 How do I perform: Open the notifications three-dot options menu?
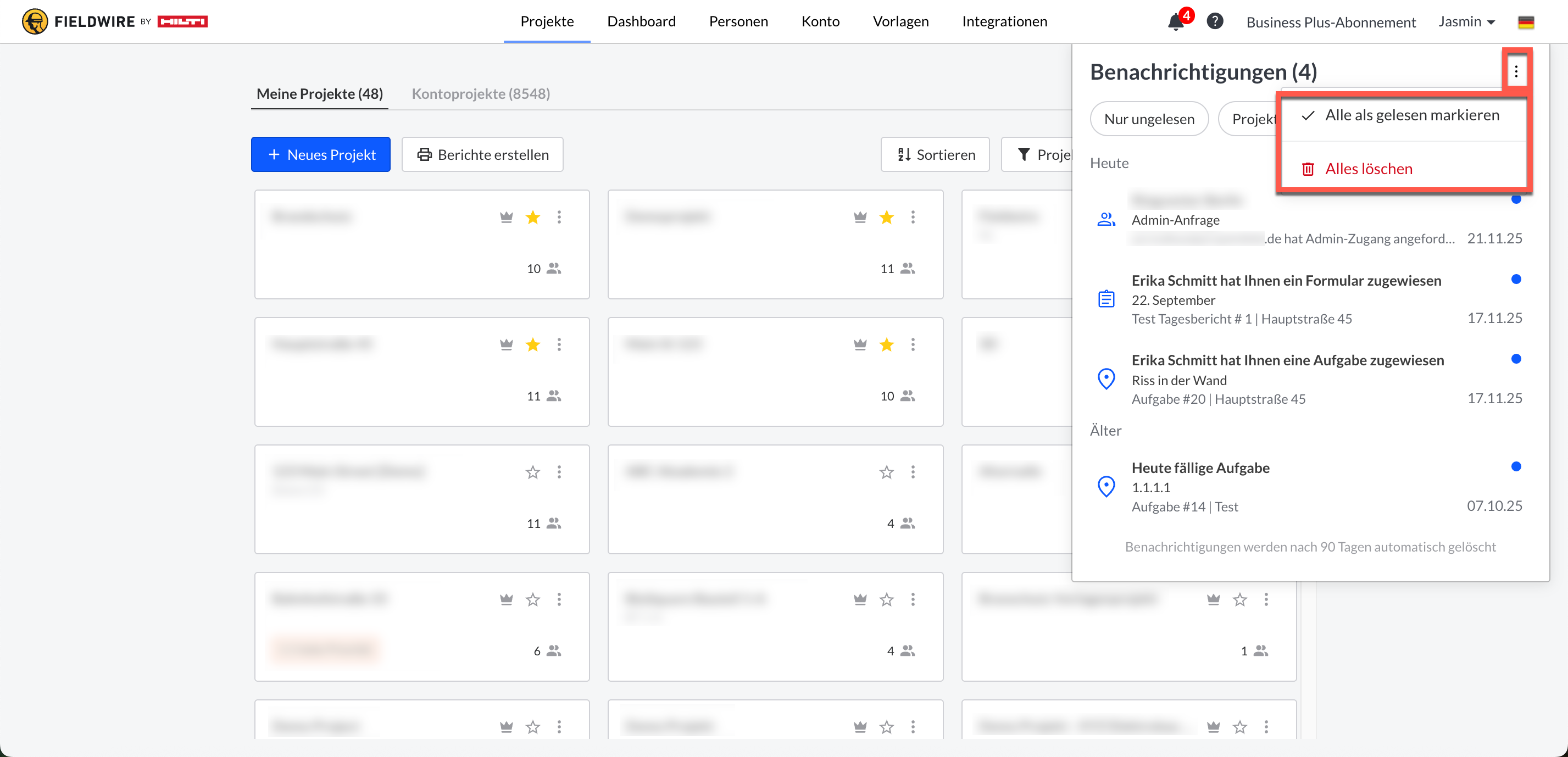(1516, 72)
